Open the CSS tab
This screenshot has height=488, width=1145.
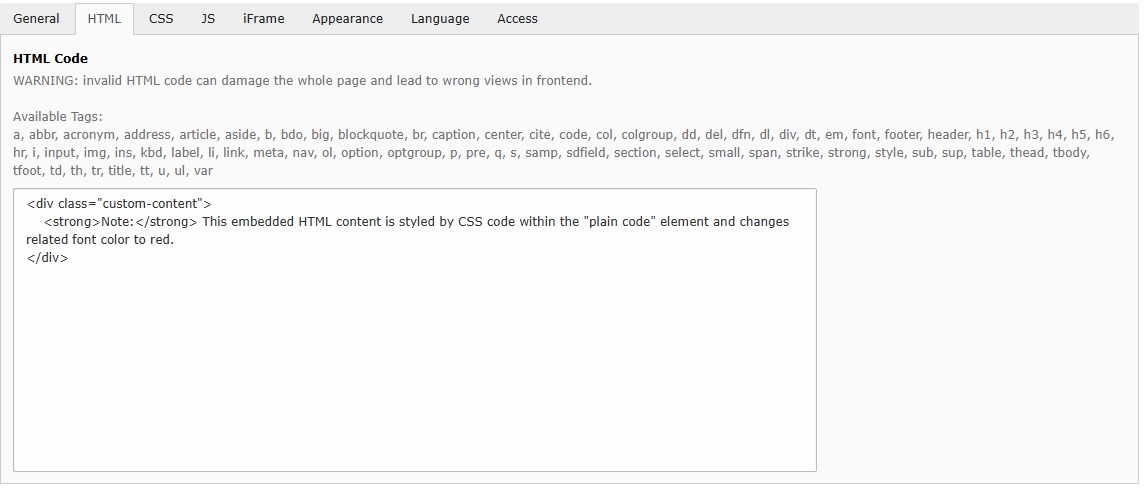pyautogui.click(x=161, y=19)
